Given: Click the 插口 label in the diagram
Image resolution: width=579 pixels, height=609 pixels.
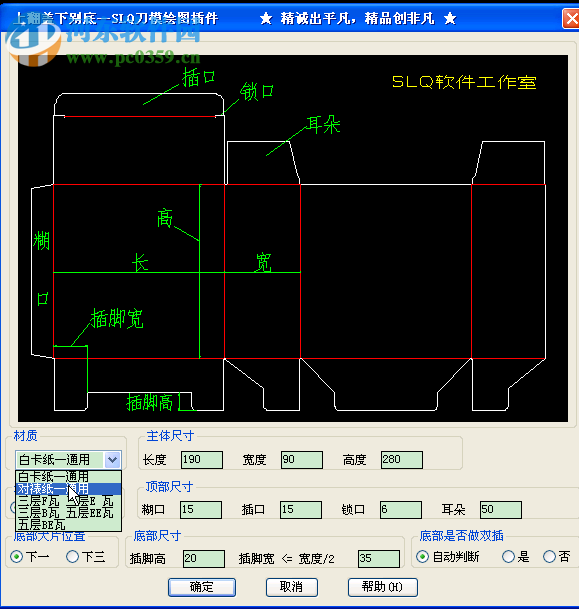Looking at the screenshot, I should [198, 77].
